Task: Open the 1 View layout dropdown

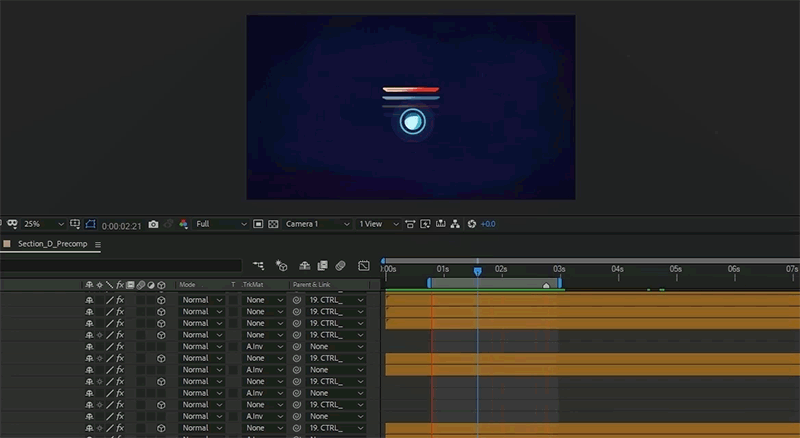Action: 378,224
